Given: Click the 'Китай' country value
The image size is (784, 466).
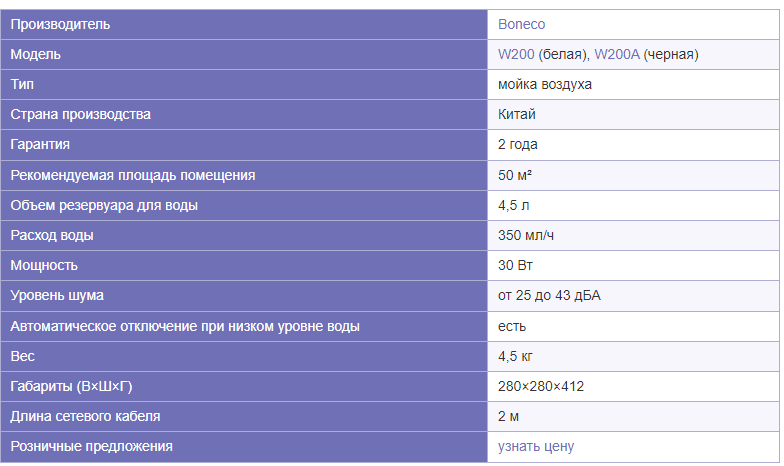Looking at the screenshot, I should tap(516, 114).
